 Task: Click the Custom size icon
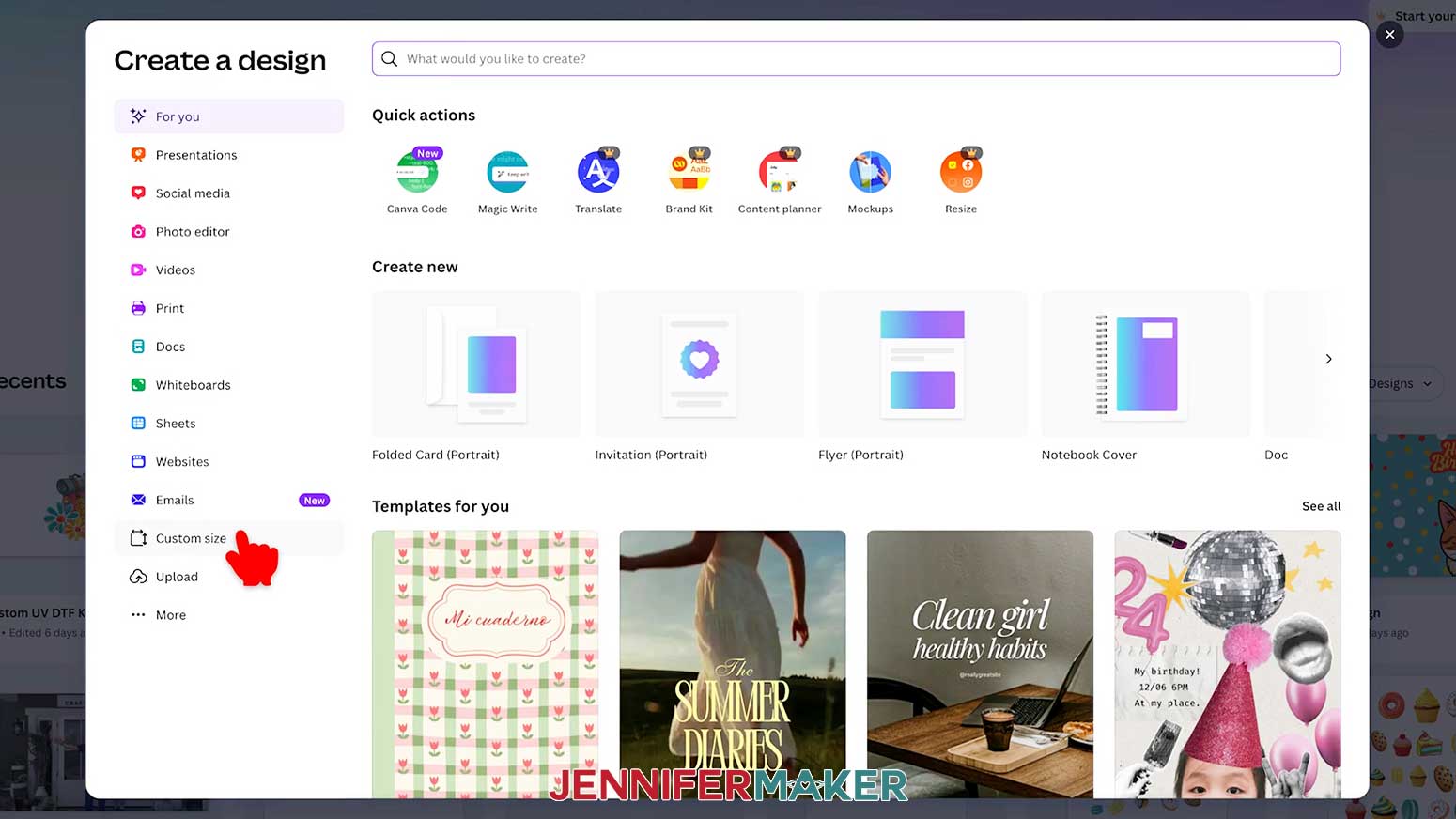click(x=138, y=538)
